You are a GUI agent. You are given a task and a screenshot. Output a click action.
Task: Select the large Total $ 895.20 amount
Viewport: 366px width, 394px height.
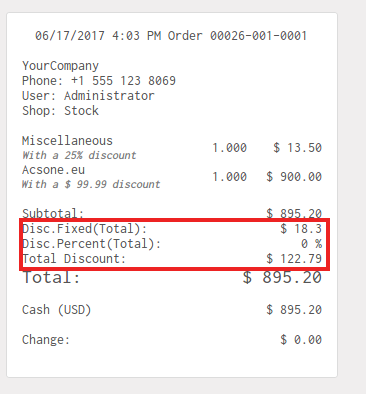[x=282, y=277]
